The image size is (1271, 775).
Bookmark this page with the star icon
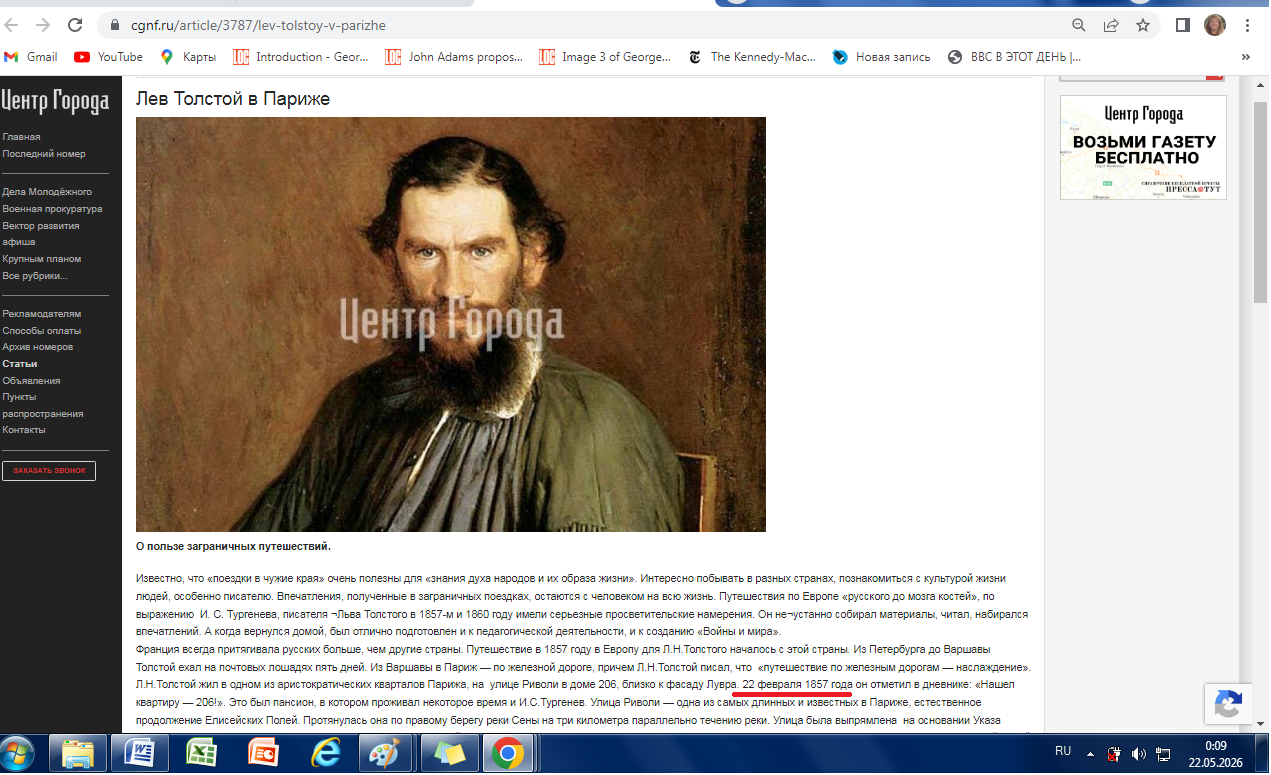click(x=1142, y=25)
